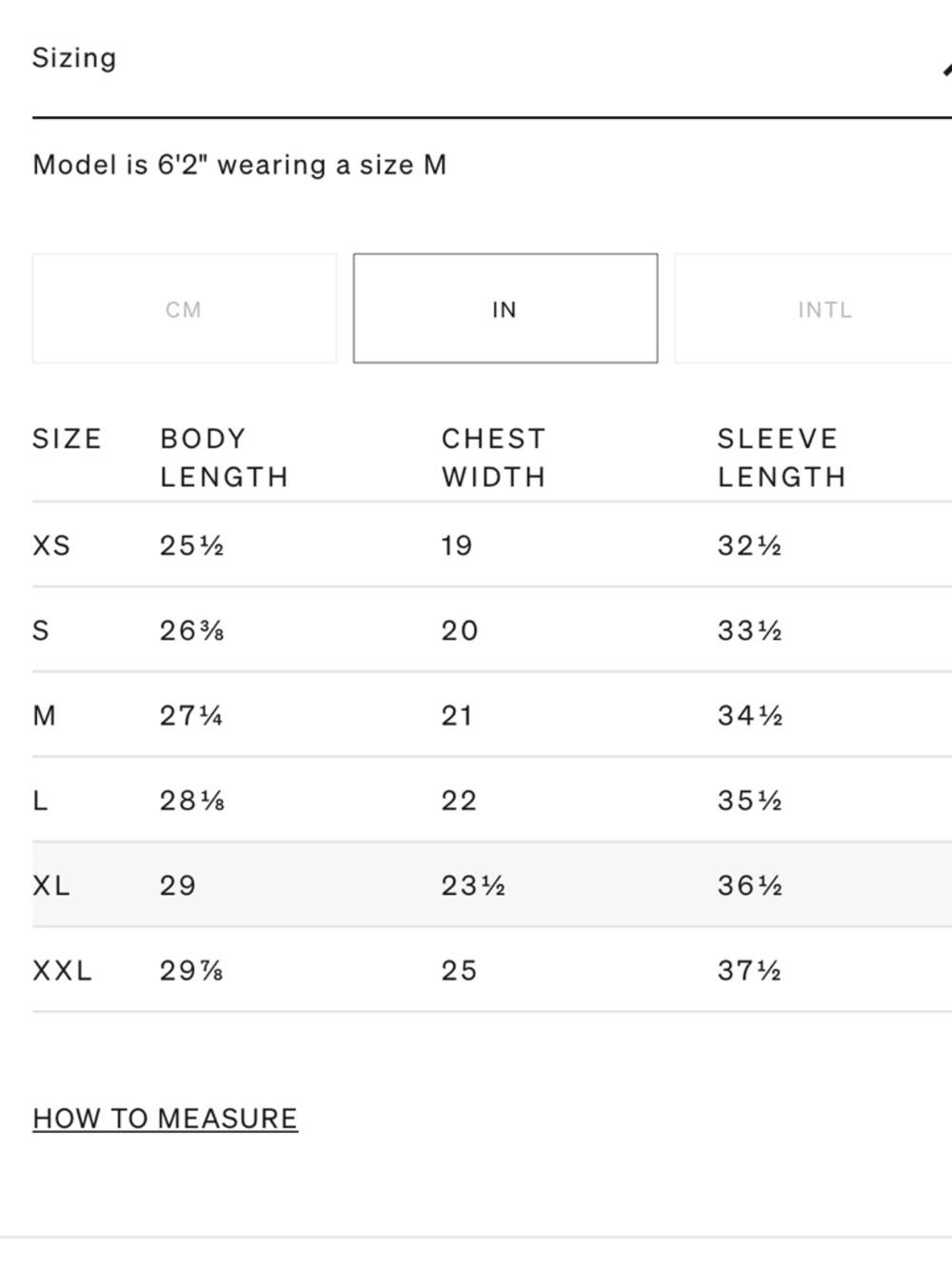The image size is (952, 1269).
Task: Switch size chart to INTL
Action: (x=814, y=308)
